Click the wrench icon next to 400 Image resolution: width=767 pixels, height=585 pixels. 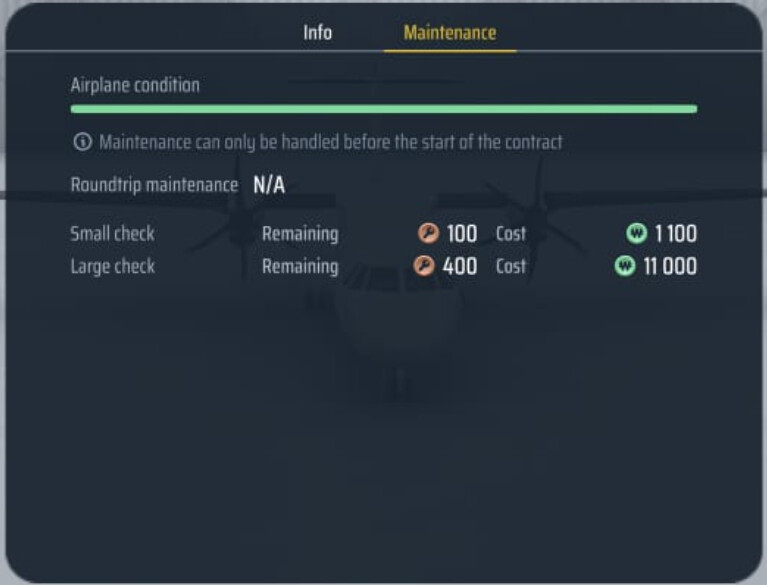pos(424,266)
